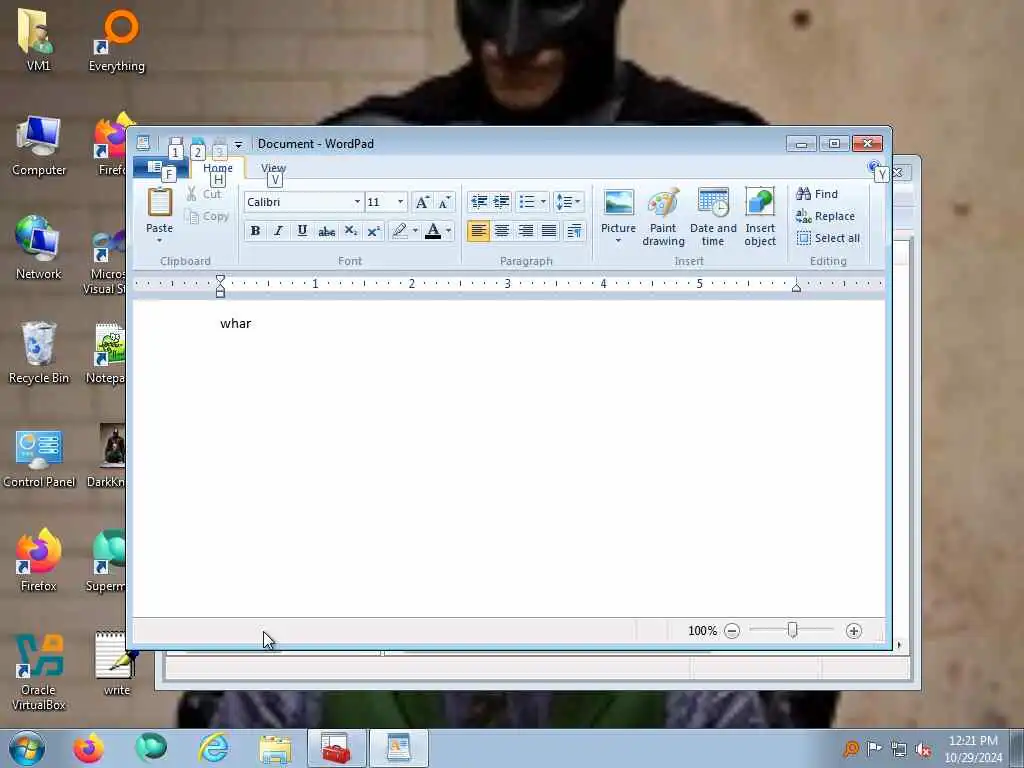
Task: Open the WordPad file menu button
Action: (160, 167)
